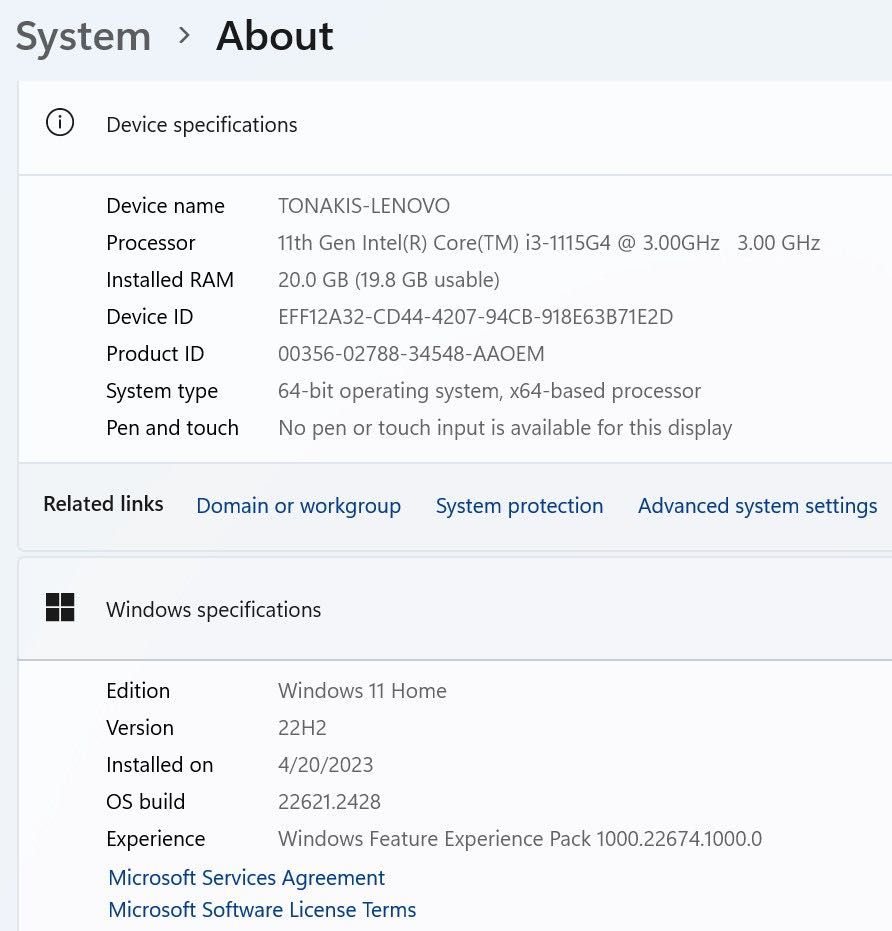Viewport: 892px width, 931px height.
Task: Open Microsoft Software License Terms link
Action: pyautogui.click(x=262, y=910)
